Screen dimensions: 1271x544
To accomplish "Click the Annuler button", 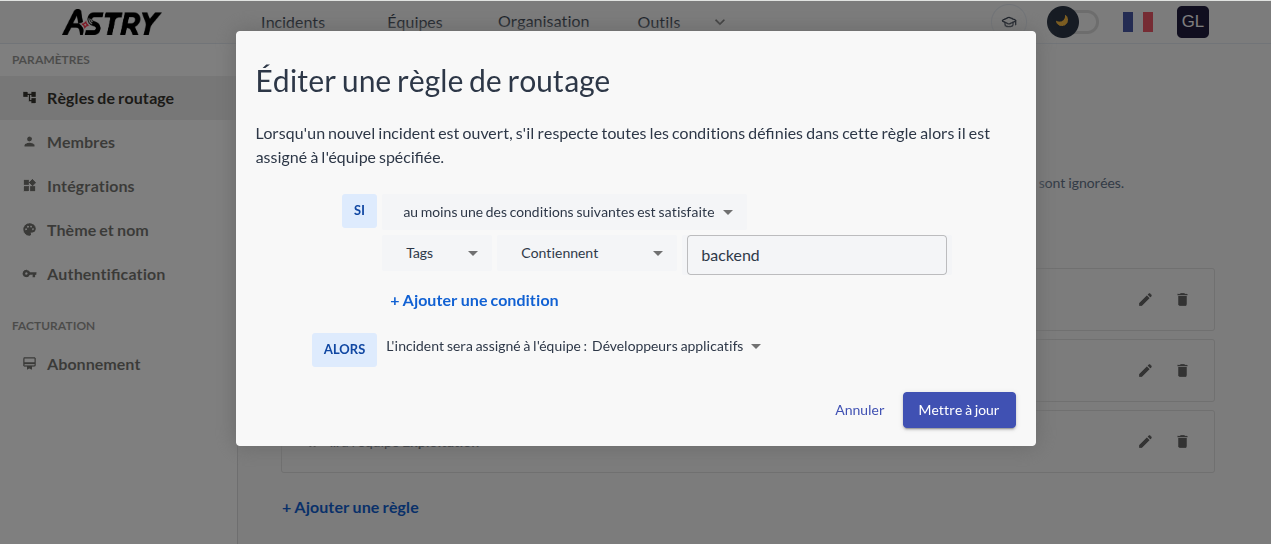I will click(860, 410).
